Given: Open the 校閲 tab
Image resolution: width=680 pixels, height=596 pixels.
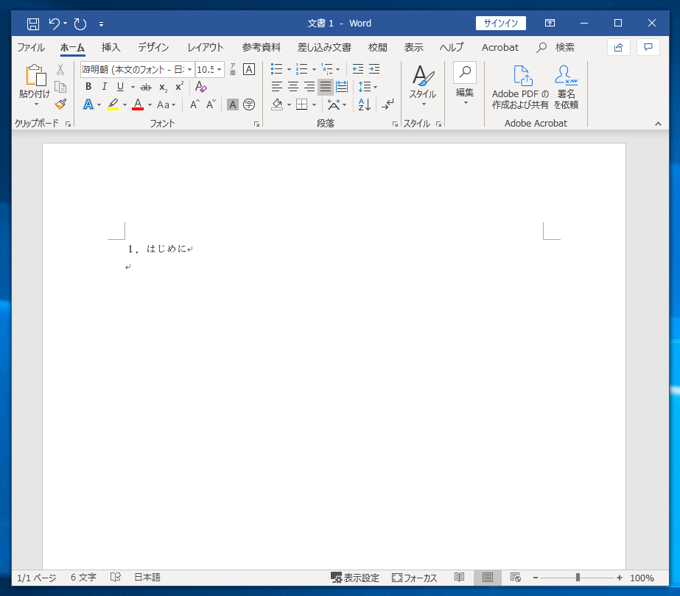Looking at the screenshot, I should tap(377, 47).
